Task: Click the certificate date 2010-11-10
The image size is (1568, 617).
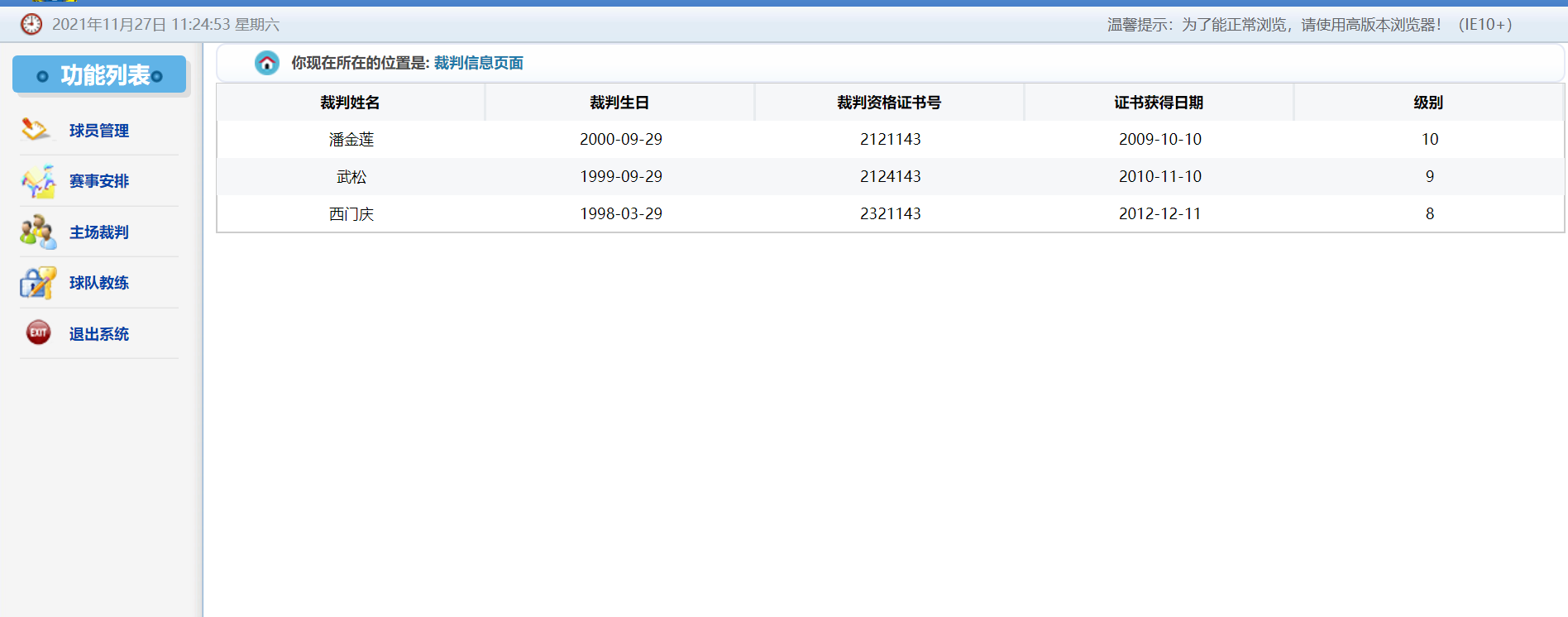Action: pyautogui.click(x=1160, y=176)
